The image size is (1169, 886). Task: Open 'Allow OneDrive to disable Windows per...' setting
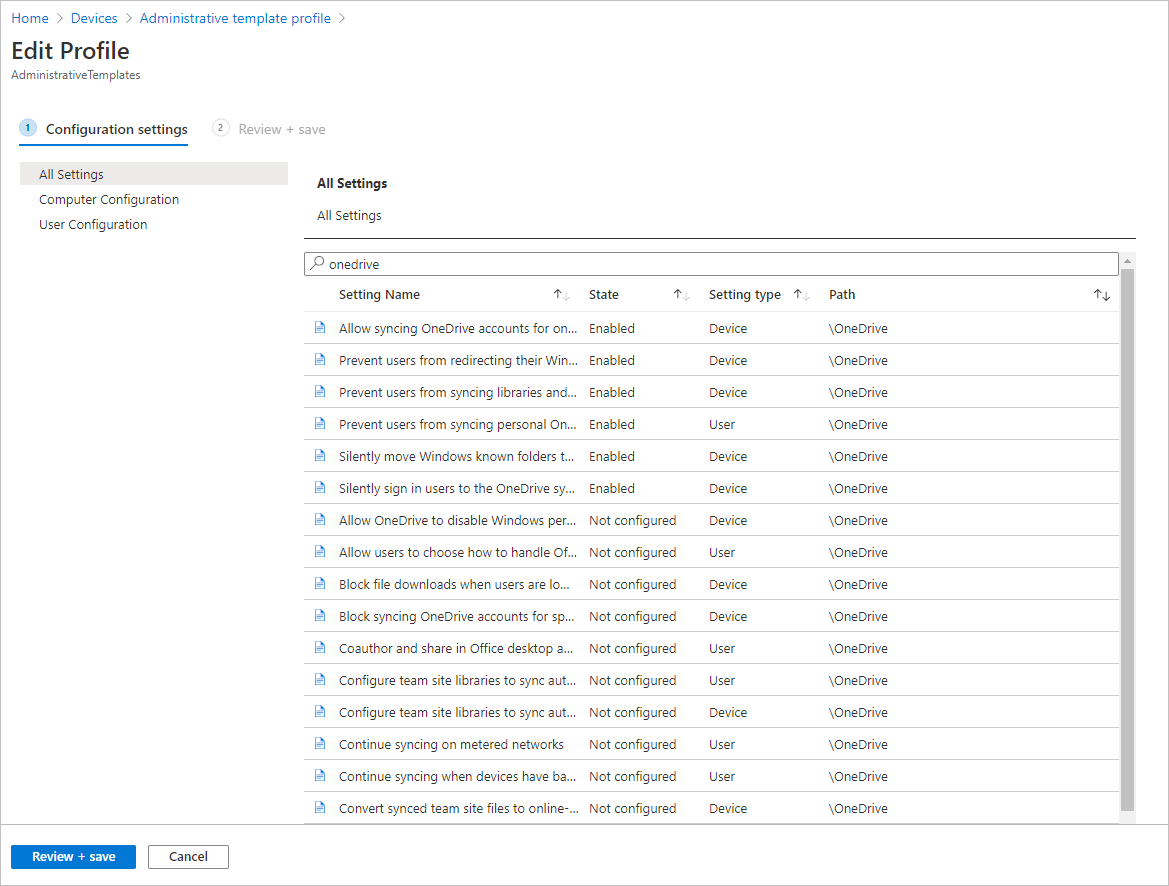click(x=457, y=521)
